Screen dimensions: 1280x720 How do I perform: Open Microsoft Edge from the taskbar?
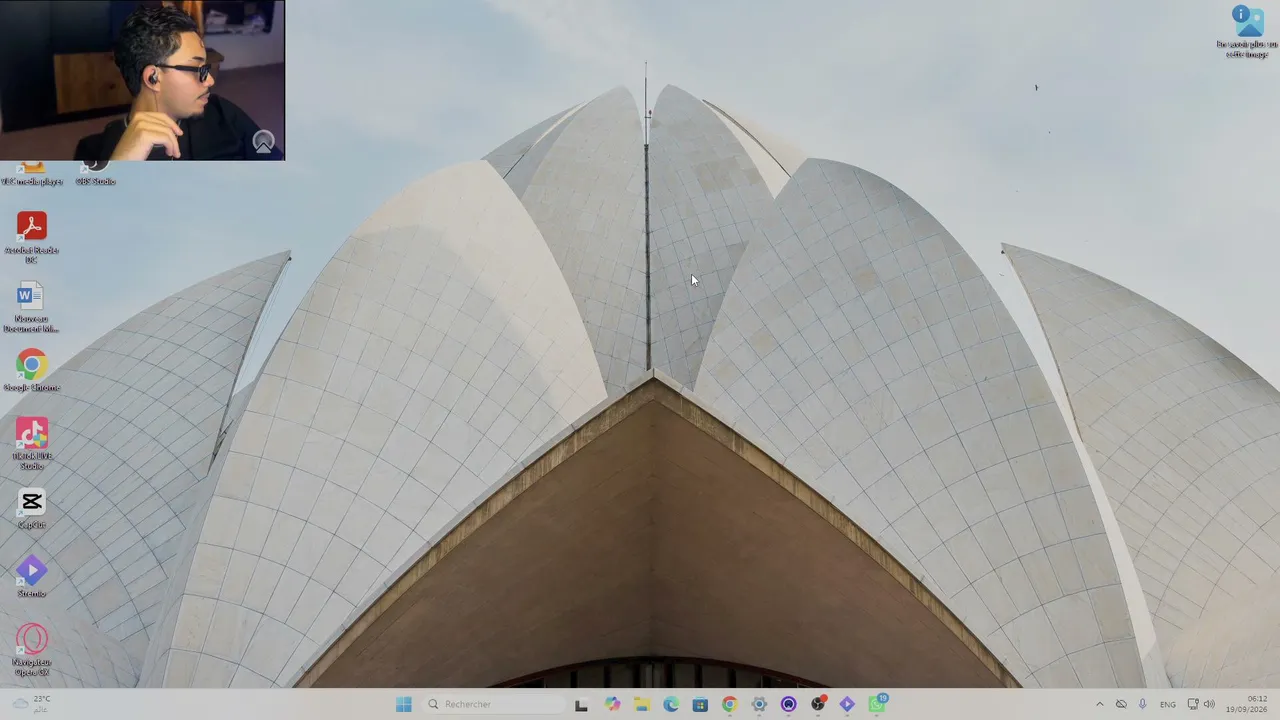tap(671, 704)
